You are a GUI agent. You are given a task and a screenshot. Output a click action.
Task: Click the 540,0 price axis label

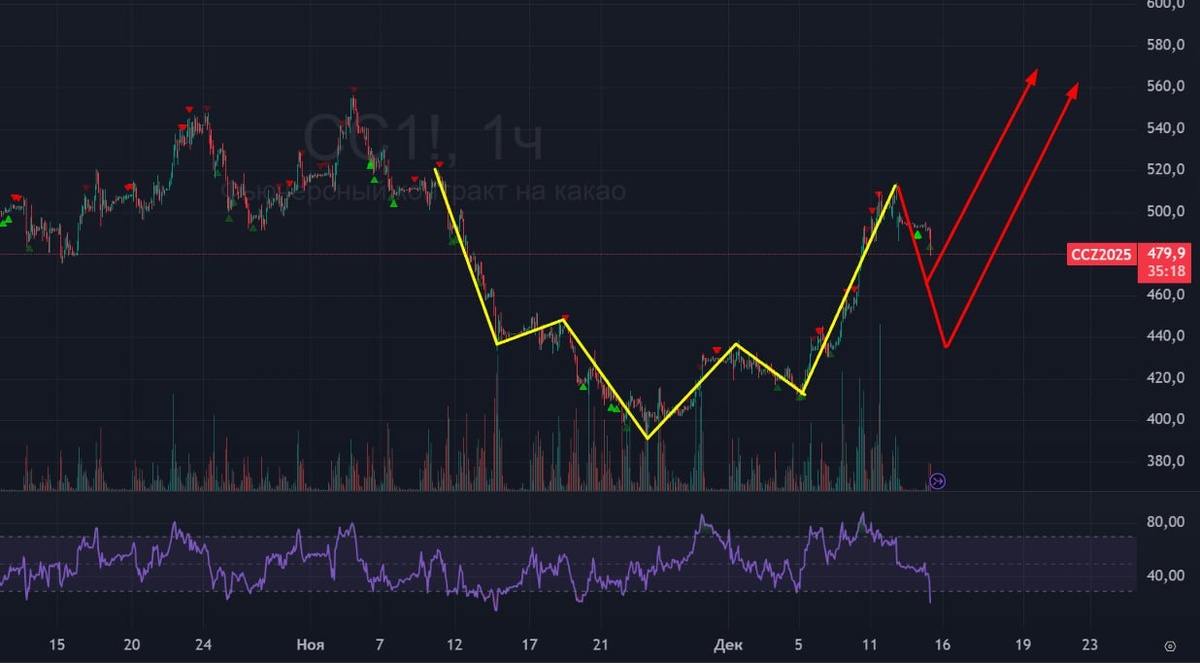[x=1165, y=128]
